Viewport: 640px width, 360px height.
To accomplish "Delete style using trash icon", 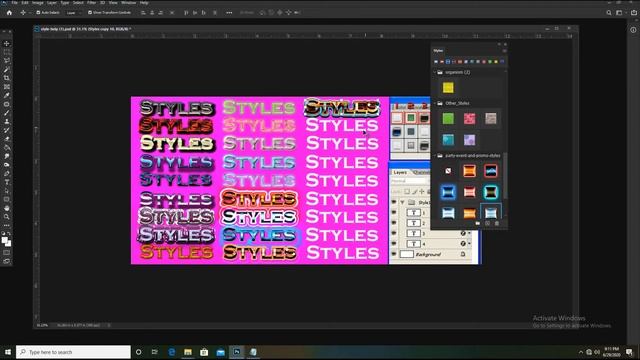I will [497, 223].
